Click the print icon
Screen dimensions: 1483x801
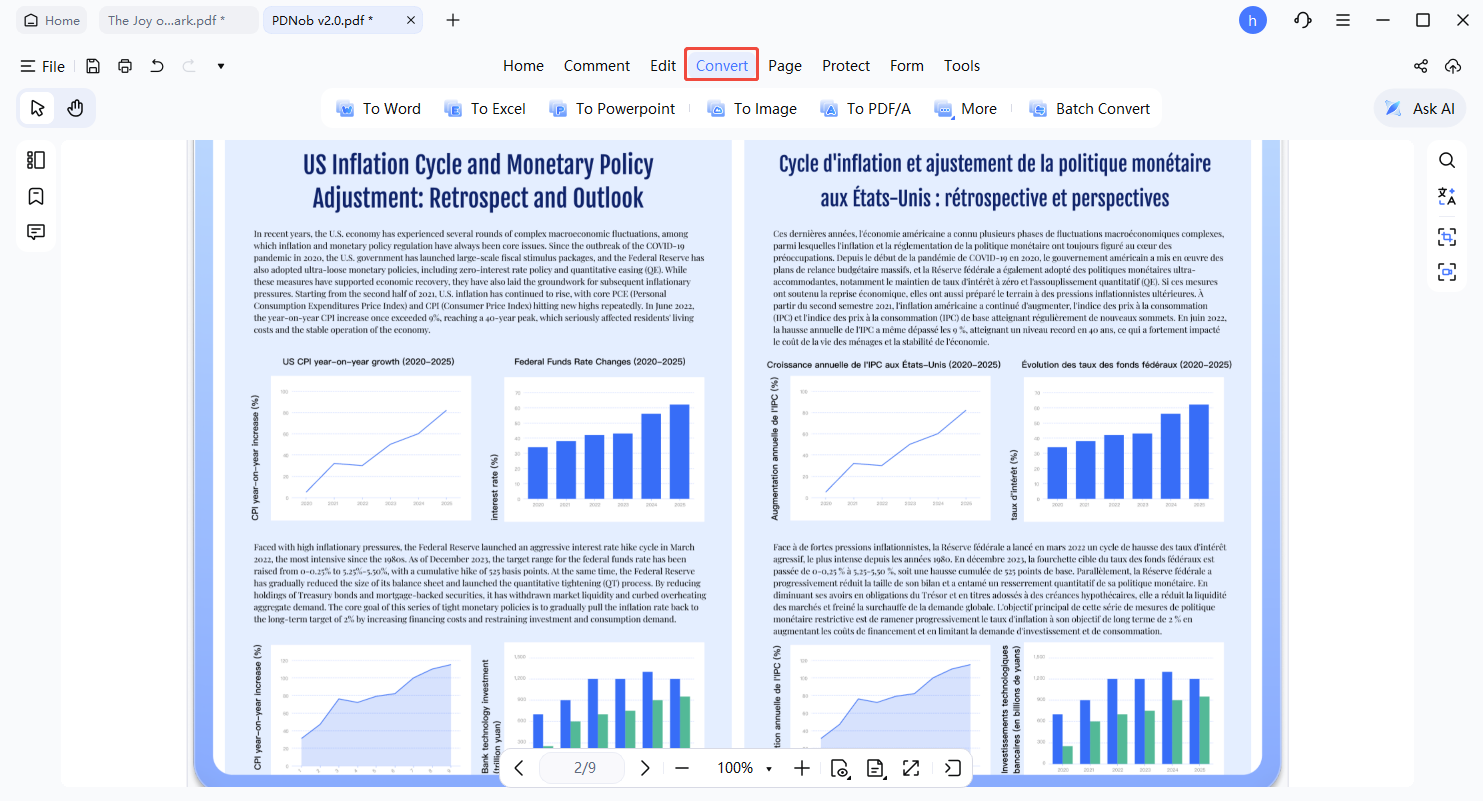125,66
